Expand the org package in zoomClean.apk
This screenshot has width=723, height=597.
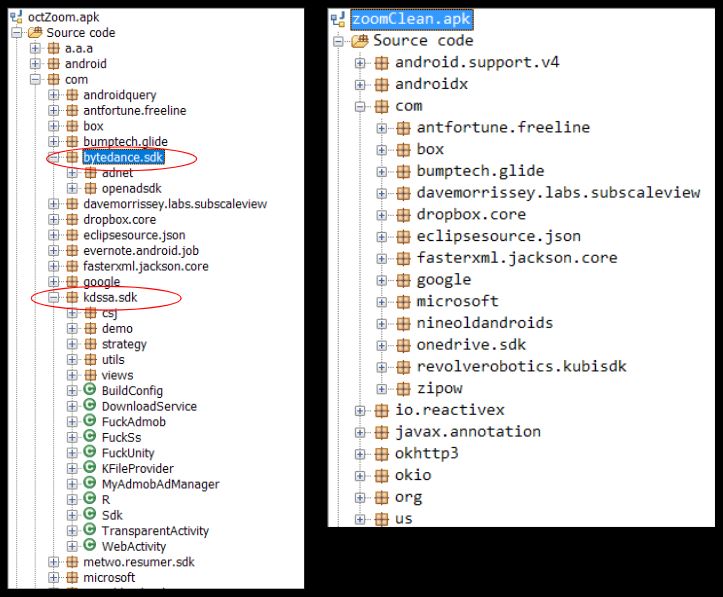[360, 498]
